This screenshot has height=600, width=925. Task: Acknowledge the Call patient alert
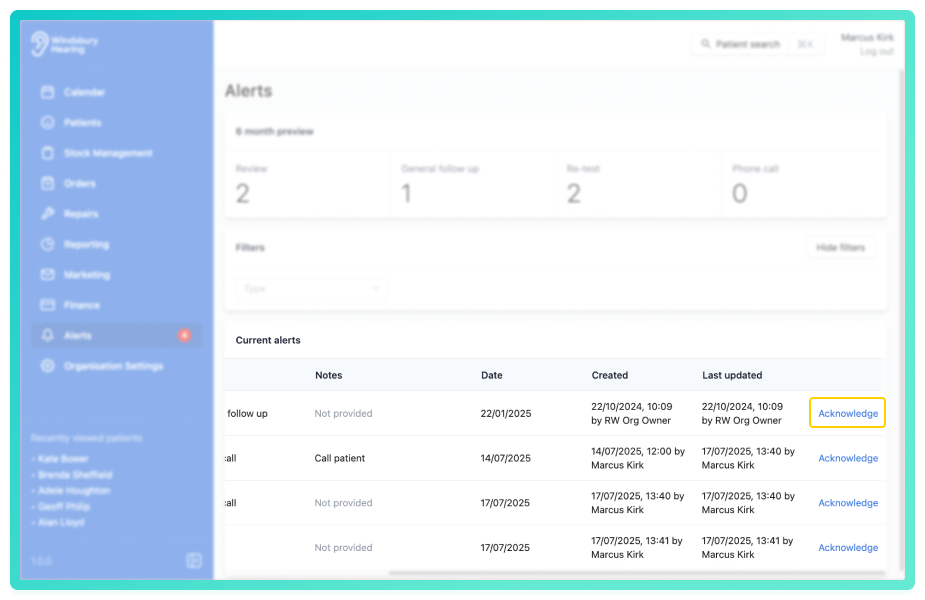(x=848, y=458)
